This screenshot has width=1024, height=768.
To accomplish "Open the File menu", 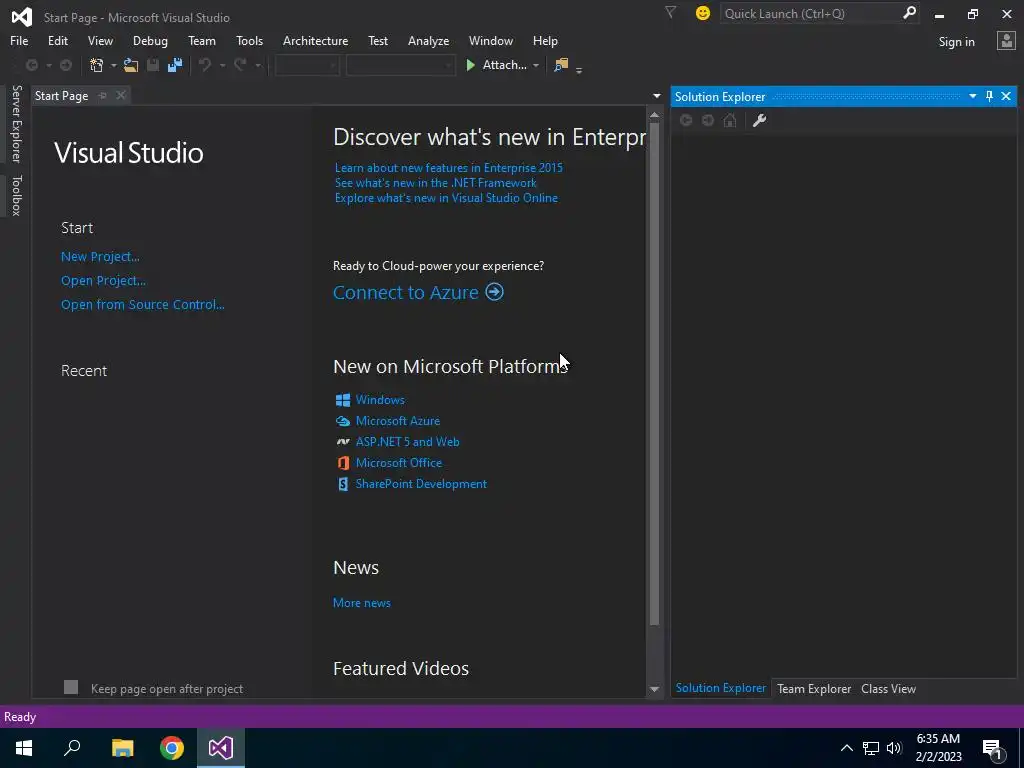I will 19,40.
